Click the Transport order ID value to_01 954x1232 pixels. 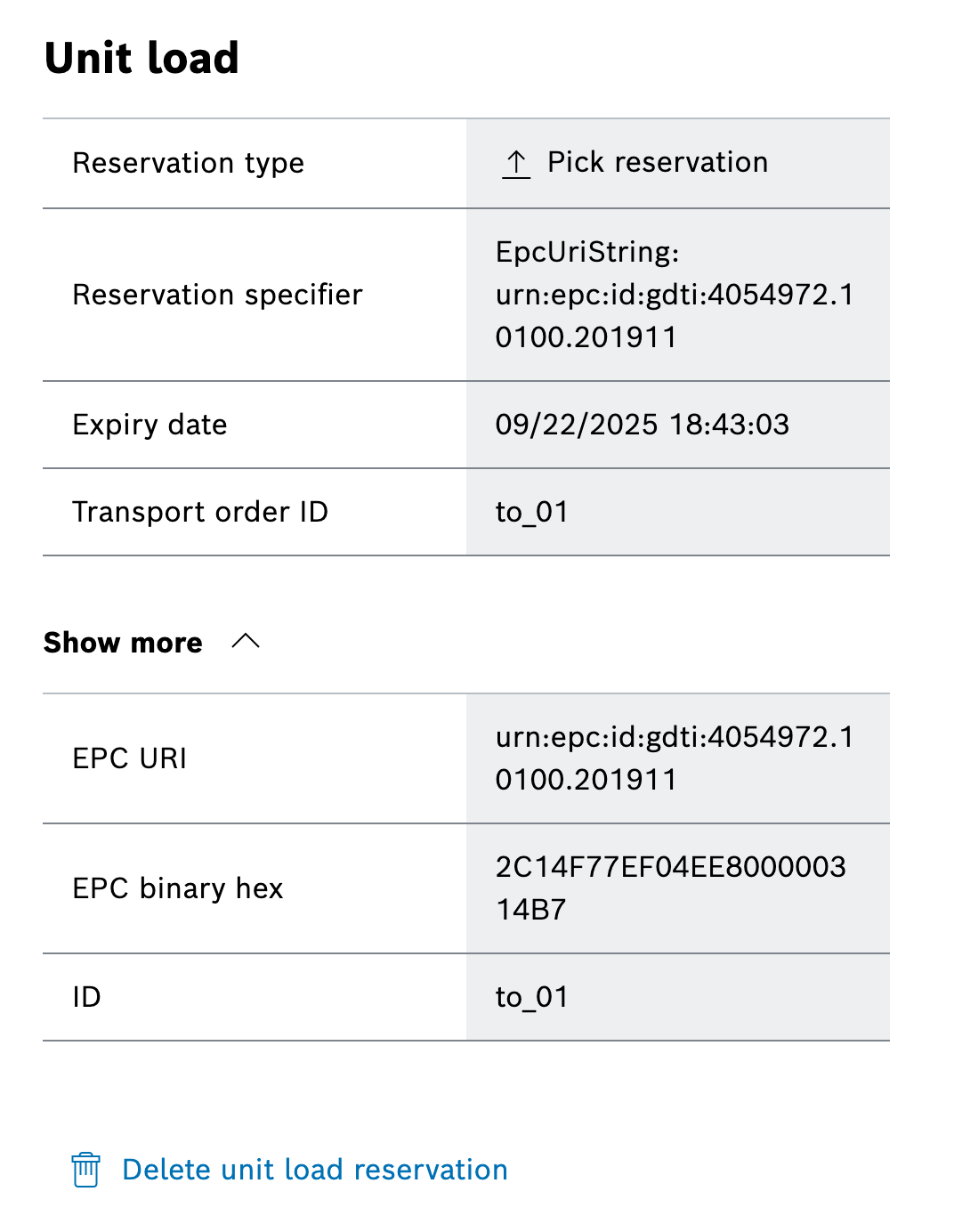(531, 513)
